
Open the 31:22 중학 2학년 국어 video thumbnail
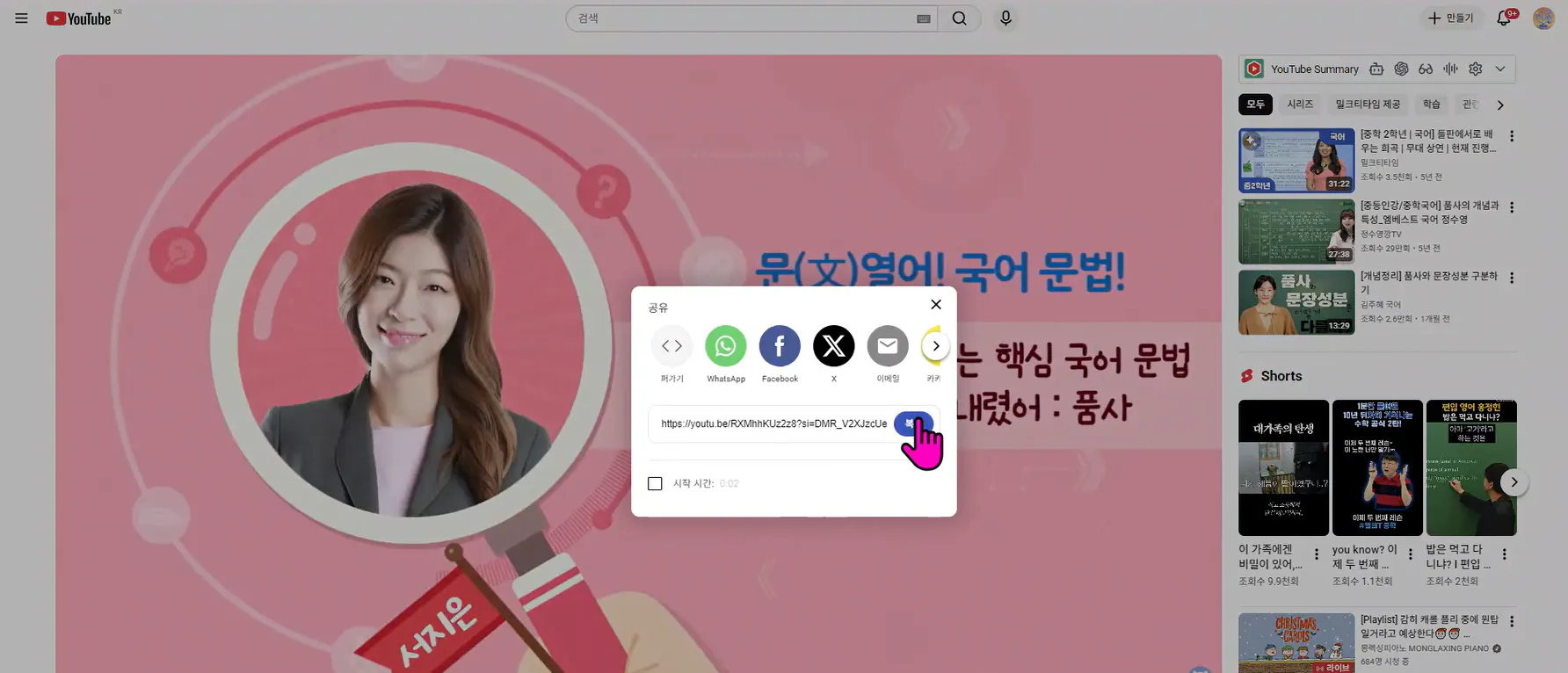(x=1296, y=161)
